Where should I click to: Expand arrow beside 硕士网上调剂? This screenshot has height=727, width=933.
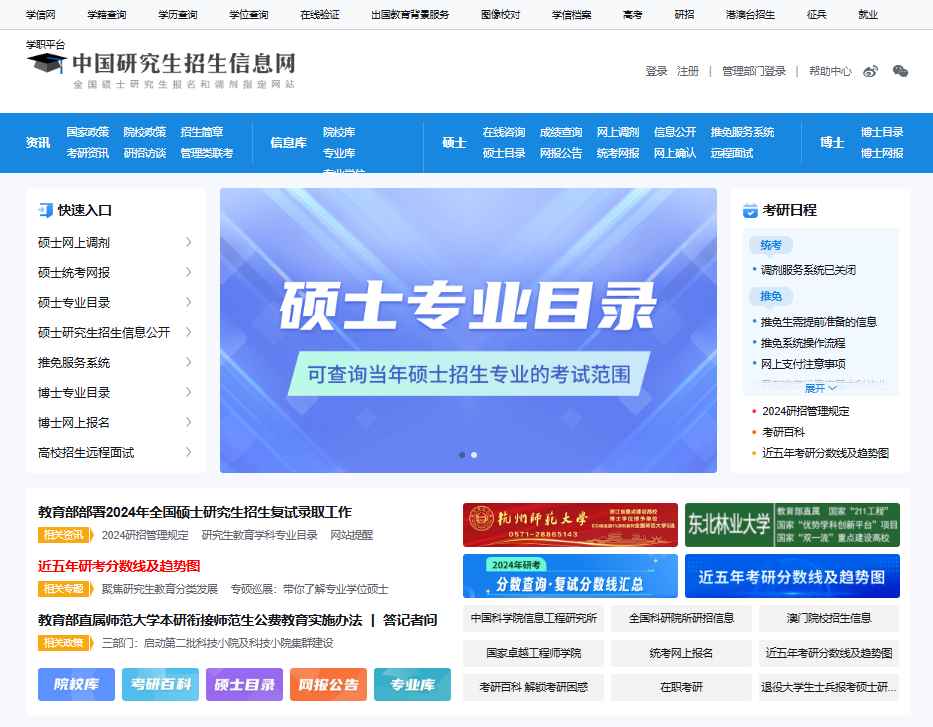pyautogui.click(x=189, y=242)
